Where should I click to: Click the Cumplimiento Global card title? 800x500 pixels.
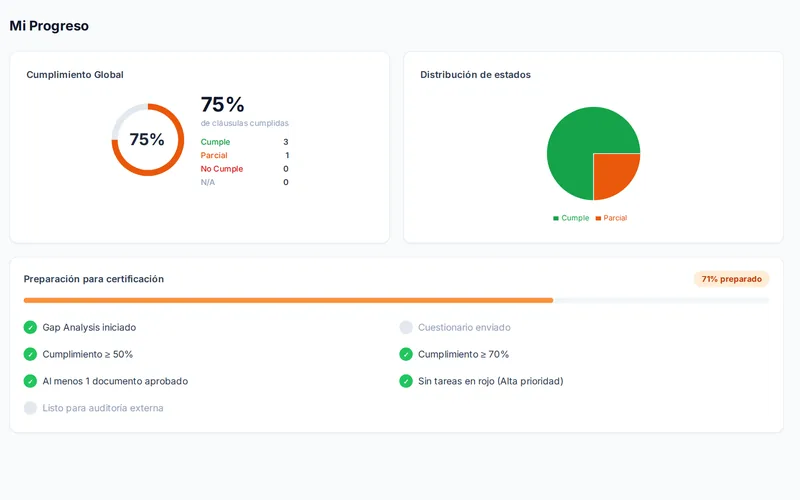pyautogui.click(x=75, y=74)
